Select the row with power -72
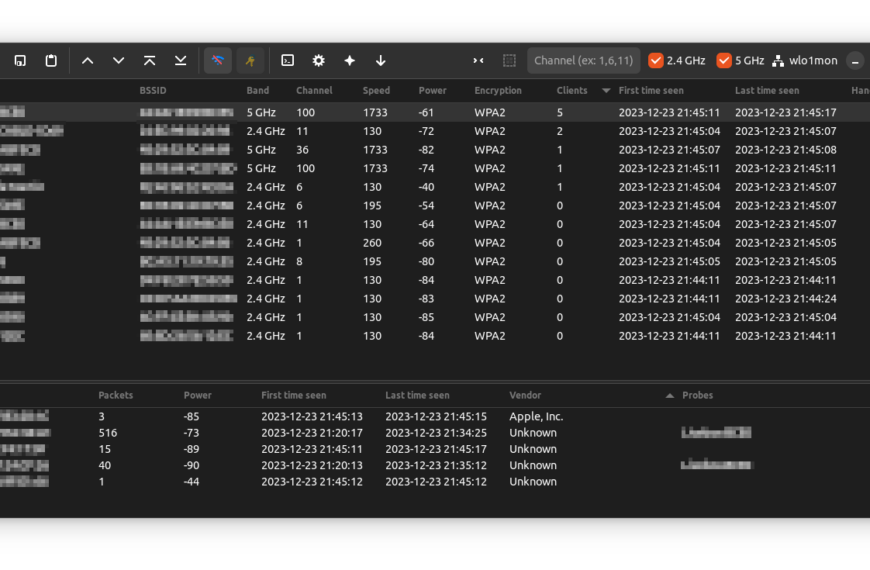 435,132
